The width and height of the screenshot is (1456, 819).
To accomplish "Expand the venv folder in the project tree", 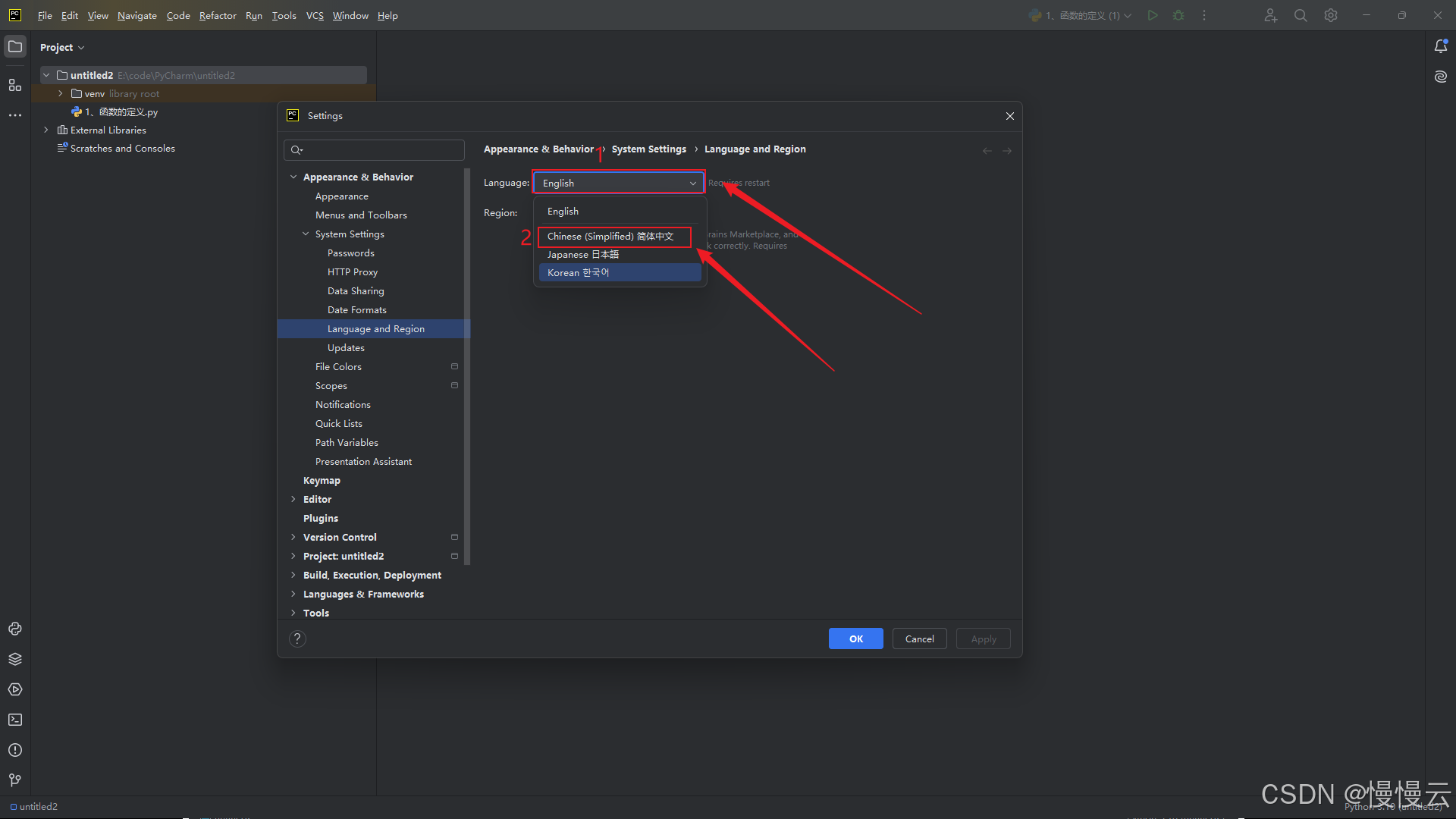I will coord(61,93).
